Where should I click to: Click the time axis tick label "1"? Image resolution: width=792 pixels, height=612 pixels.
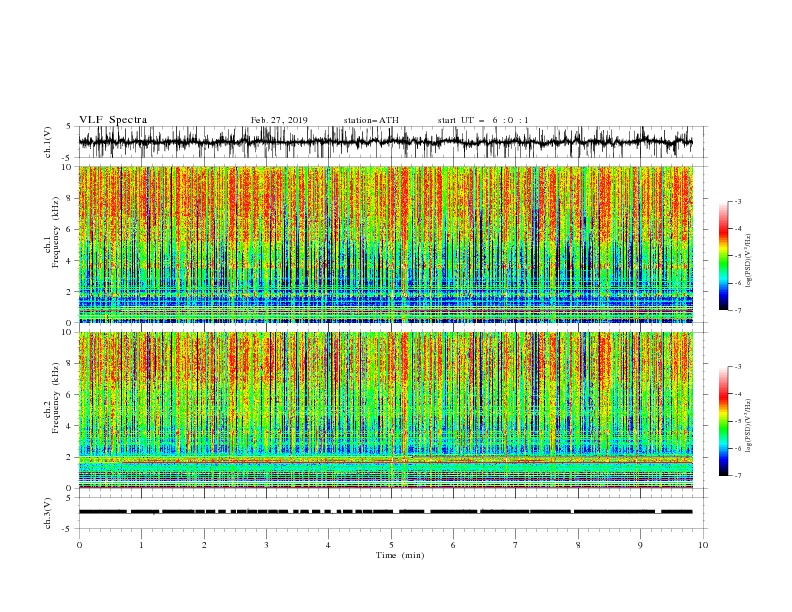(x=141, y=545)
